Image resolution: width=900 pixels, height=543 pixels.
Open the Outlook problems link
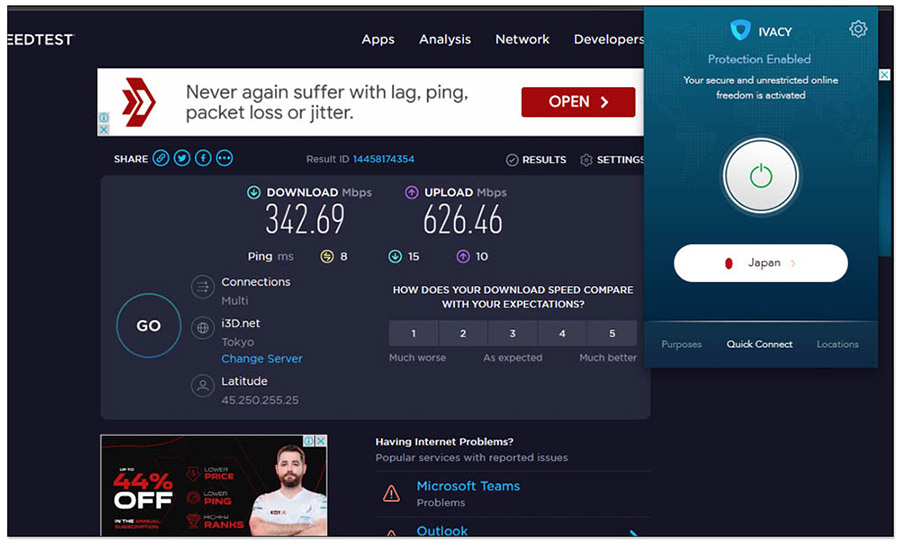tap(442, 531)
